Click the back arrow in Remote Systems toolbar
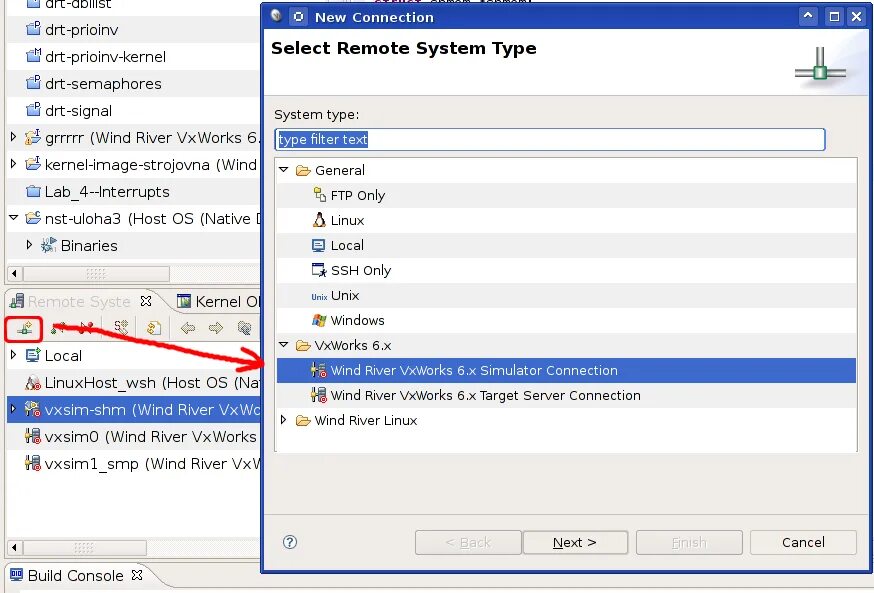Image resolution: width=874 pixels, height=593 pixels. [x=188, y=328]
